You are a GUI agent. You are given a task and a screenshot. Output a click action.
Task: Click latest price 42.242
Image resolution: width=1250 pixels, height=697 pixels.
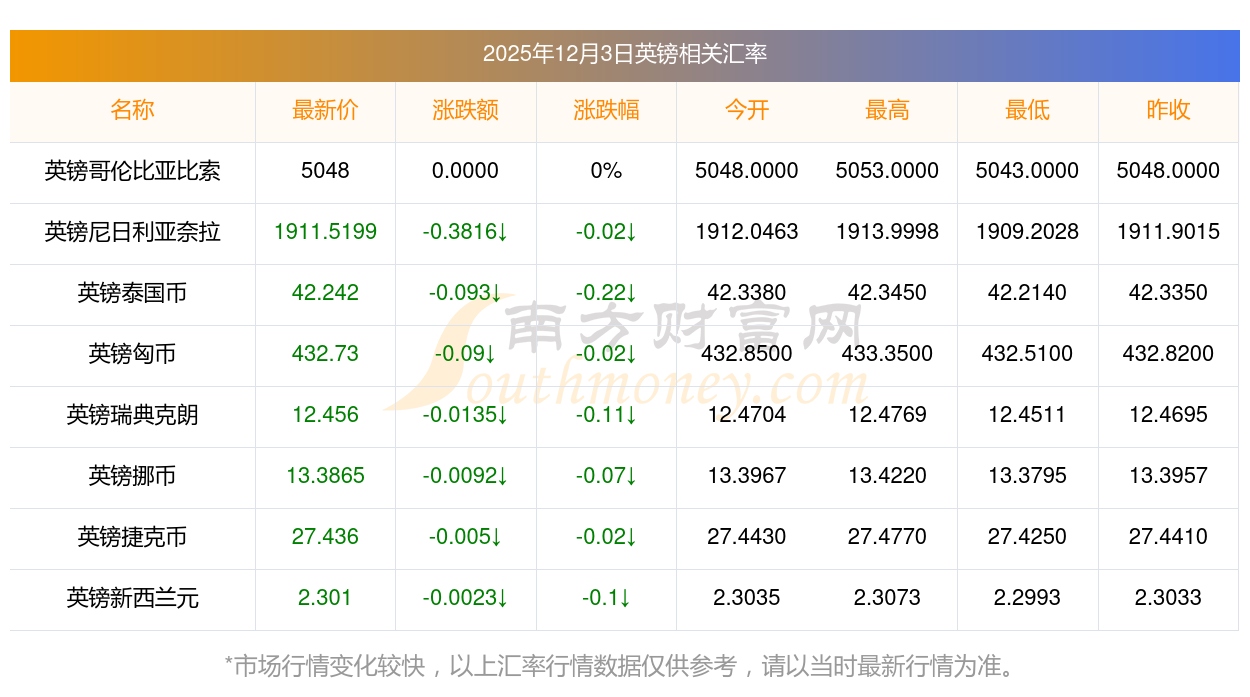[x=325, y=293]
